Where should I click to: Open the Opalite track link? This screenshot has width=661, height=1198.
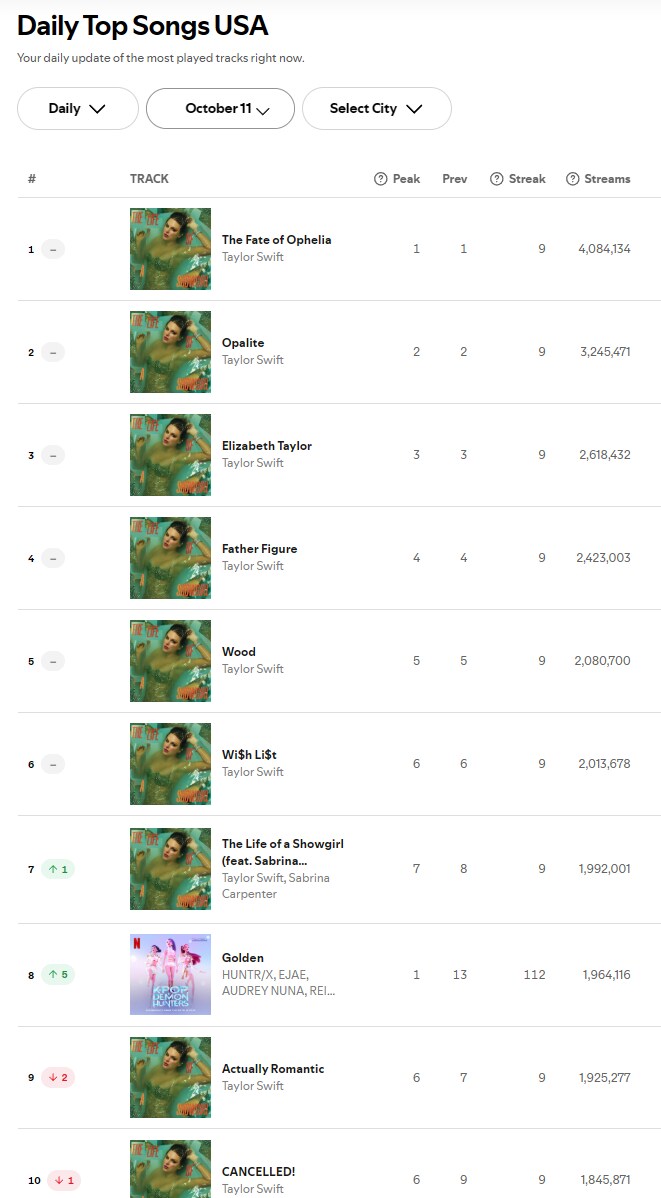(x=243, y=343)
